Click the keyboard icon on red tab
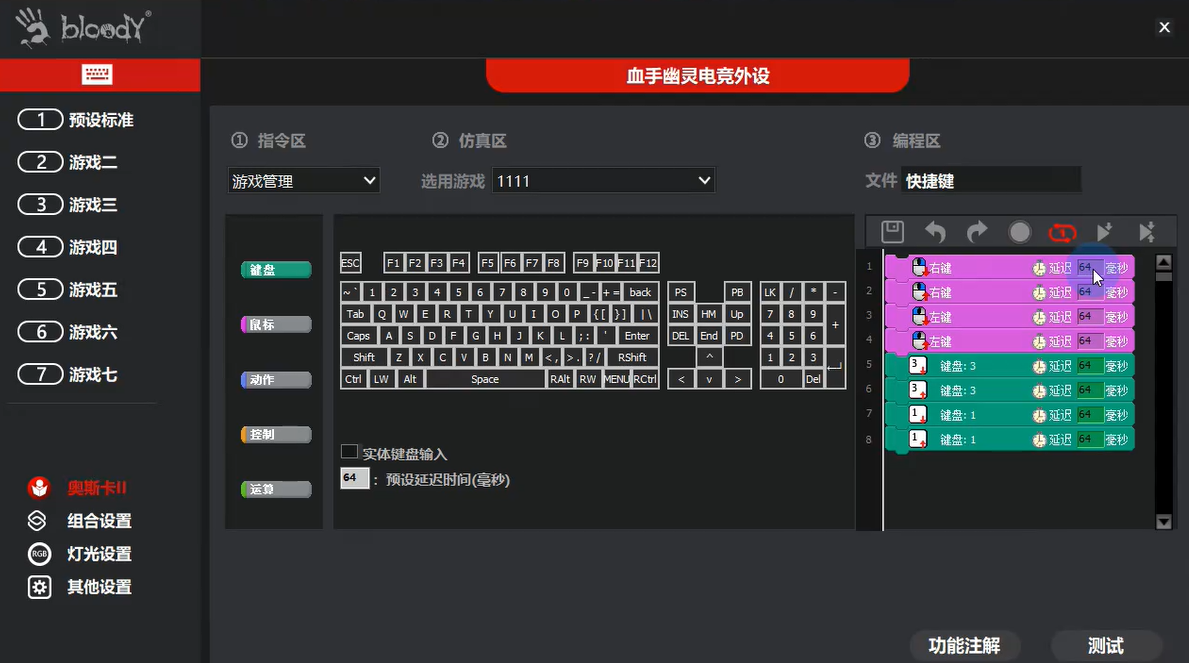The image size is (1189, 663). 97,74
